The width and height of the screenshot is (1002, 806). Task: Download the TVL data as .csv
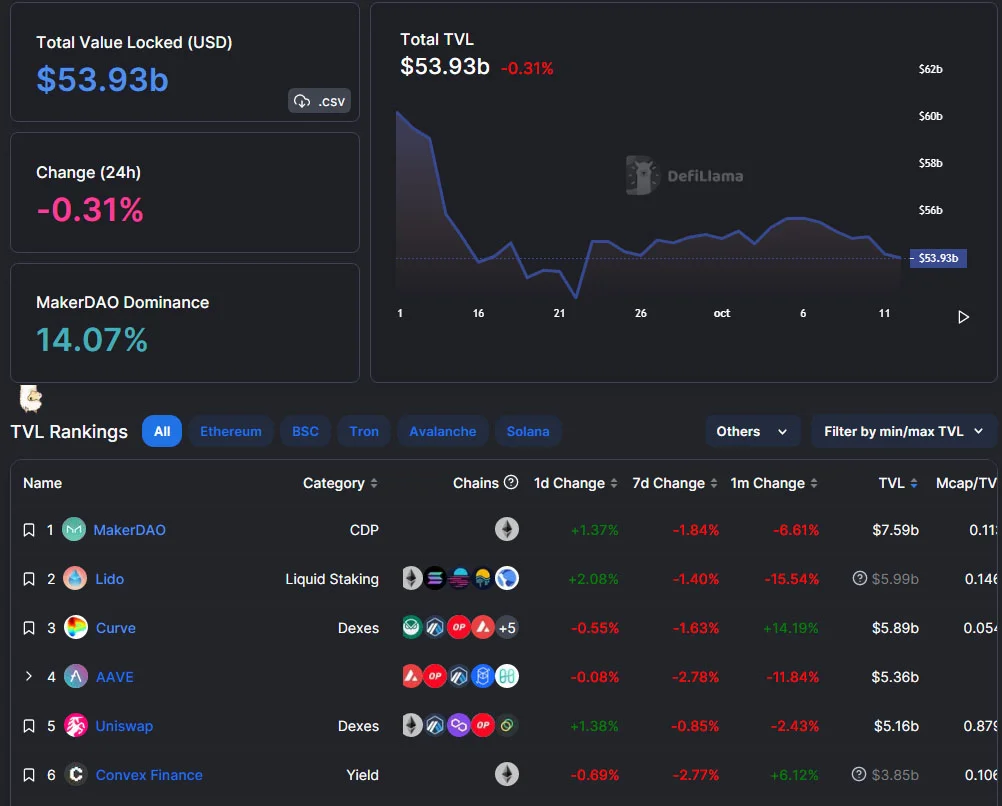(x=319, y=101)
